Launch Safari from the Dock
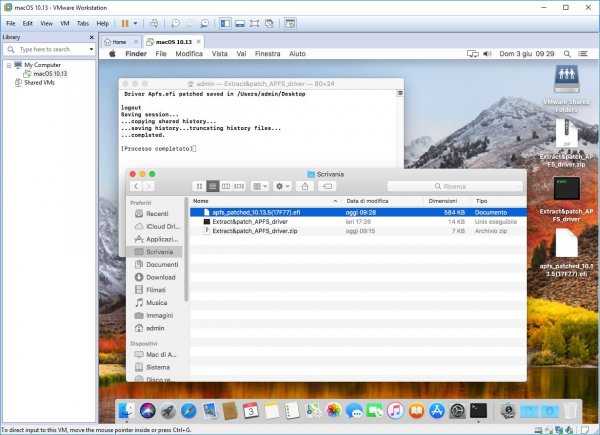Viewport: 600px width, 435px height. (x=188, y=410)
